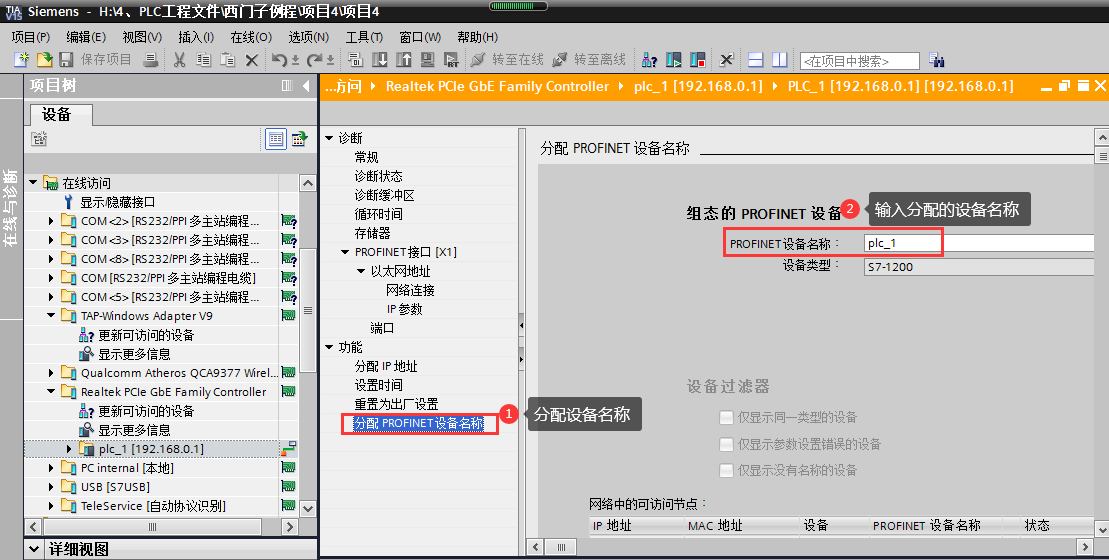Viewport: 1109px width, 560px height.
Task: Click the Save project (保存项目) button
Action: pyautogui.click(x=95, y=60)
